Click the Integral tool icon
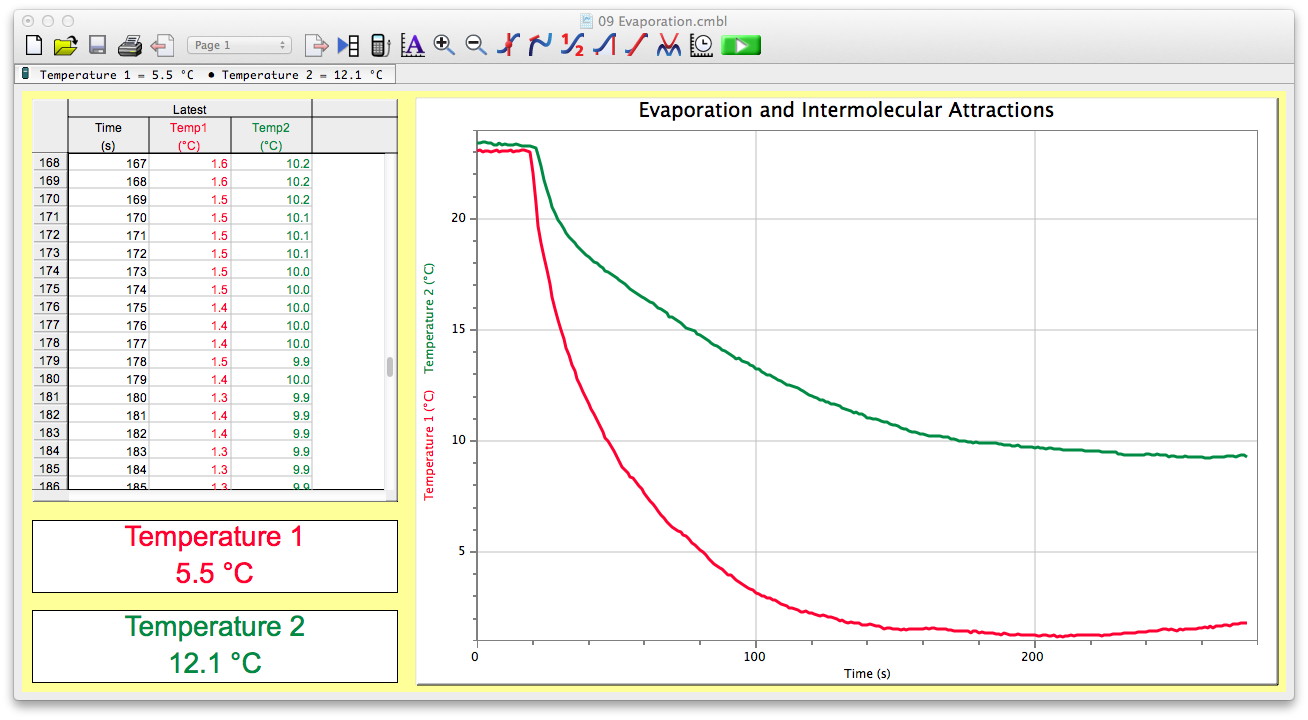1308x720 pixels. (x=603, y=45)
